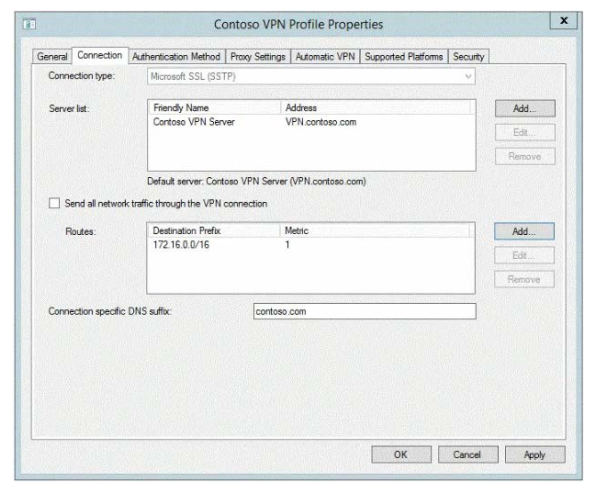Click Remove next to the Server list
Image resolution: width=589 pixels, height=488 pixels.
525,156
